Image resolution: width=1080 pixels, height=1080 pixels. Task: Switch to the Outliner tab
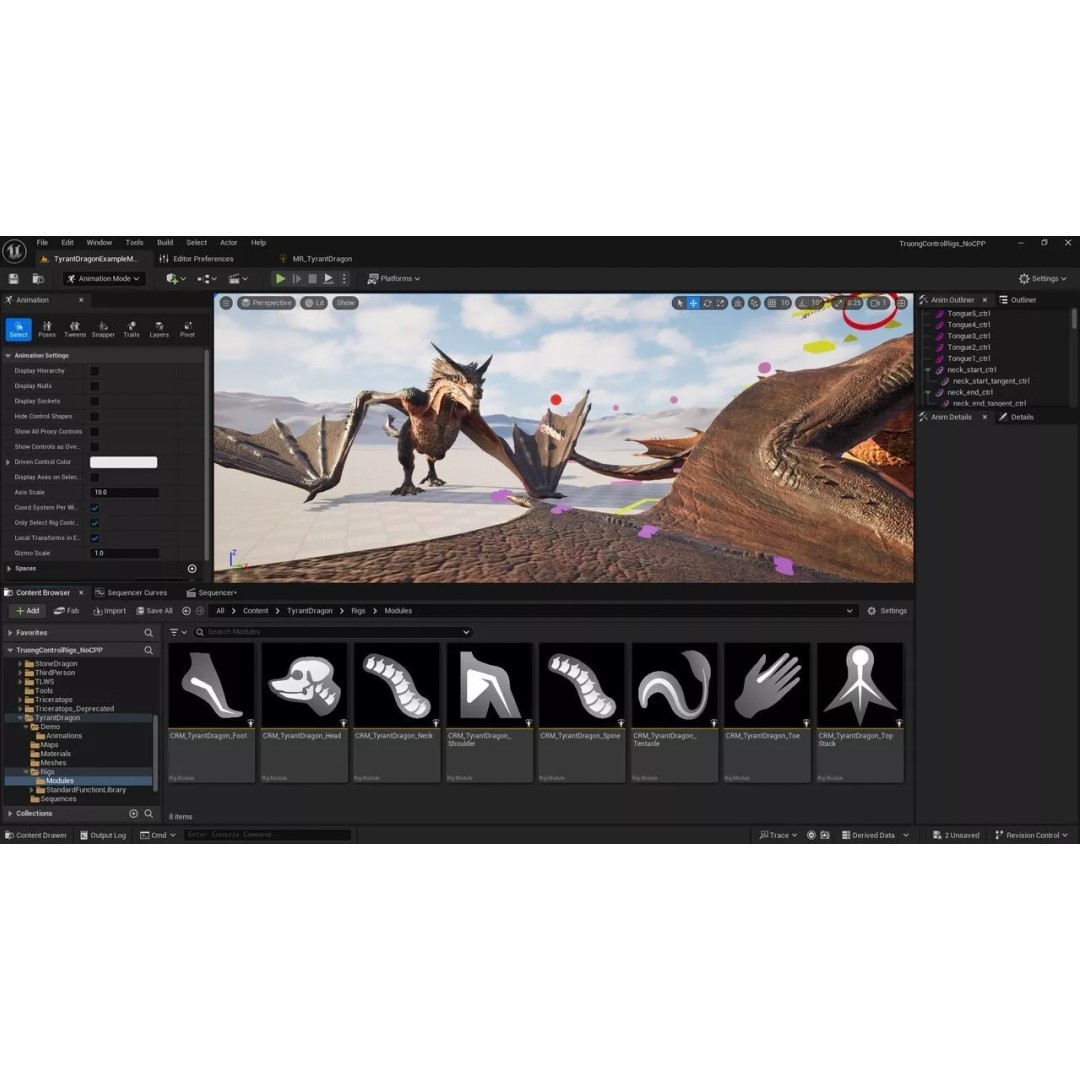coord(1019,300)
